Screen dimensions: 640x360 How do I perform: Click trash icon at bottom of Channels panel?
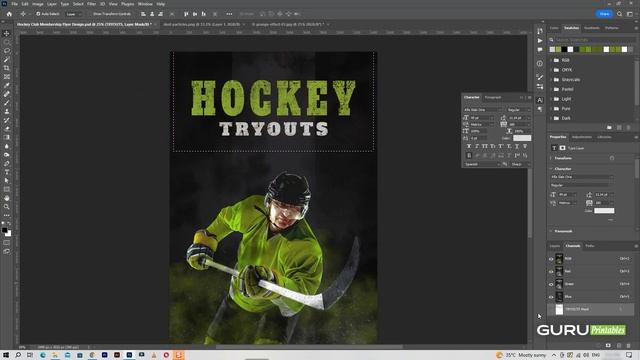click(x=629, y=345)
